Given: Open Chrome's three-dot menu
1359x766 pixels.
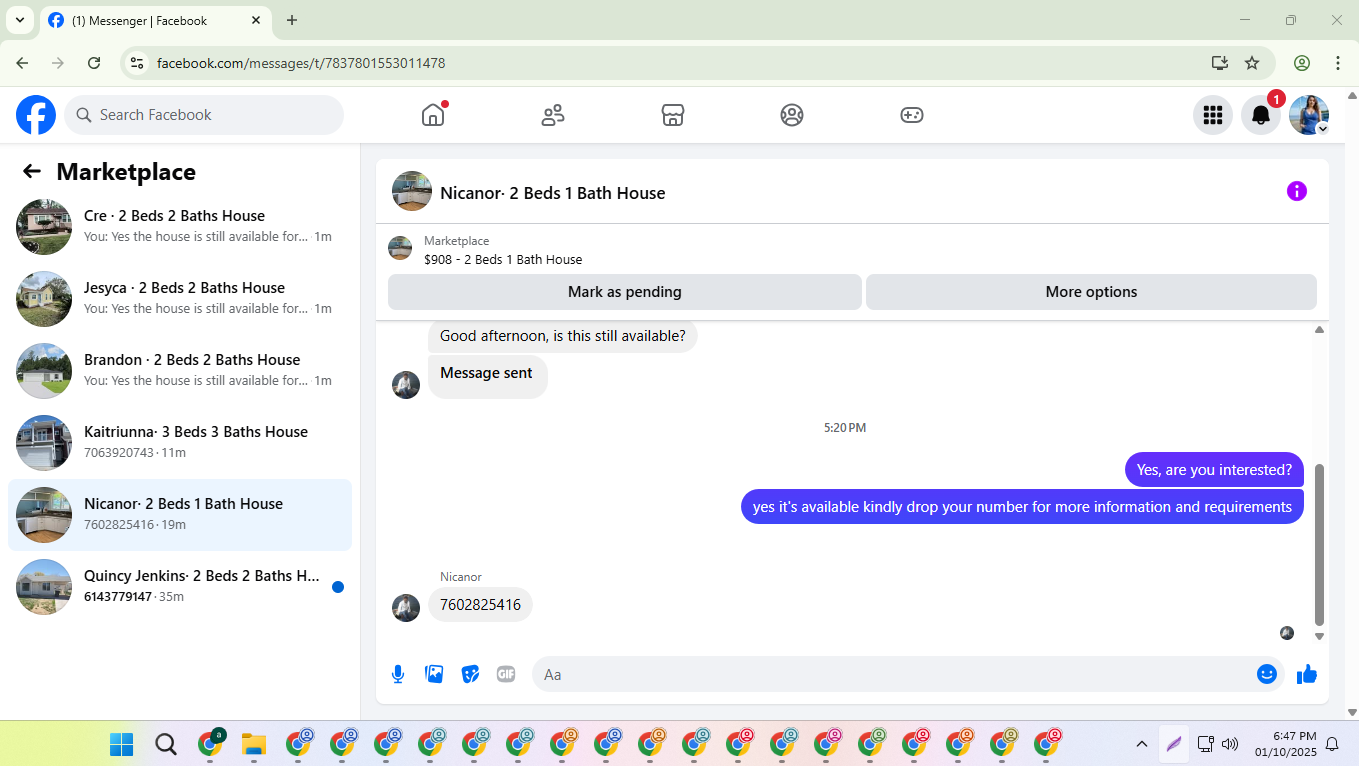Looking at the screenshot, I should point(1338,63).
